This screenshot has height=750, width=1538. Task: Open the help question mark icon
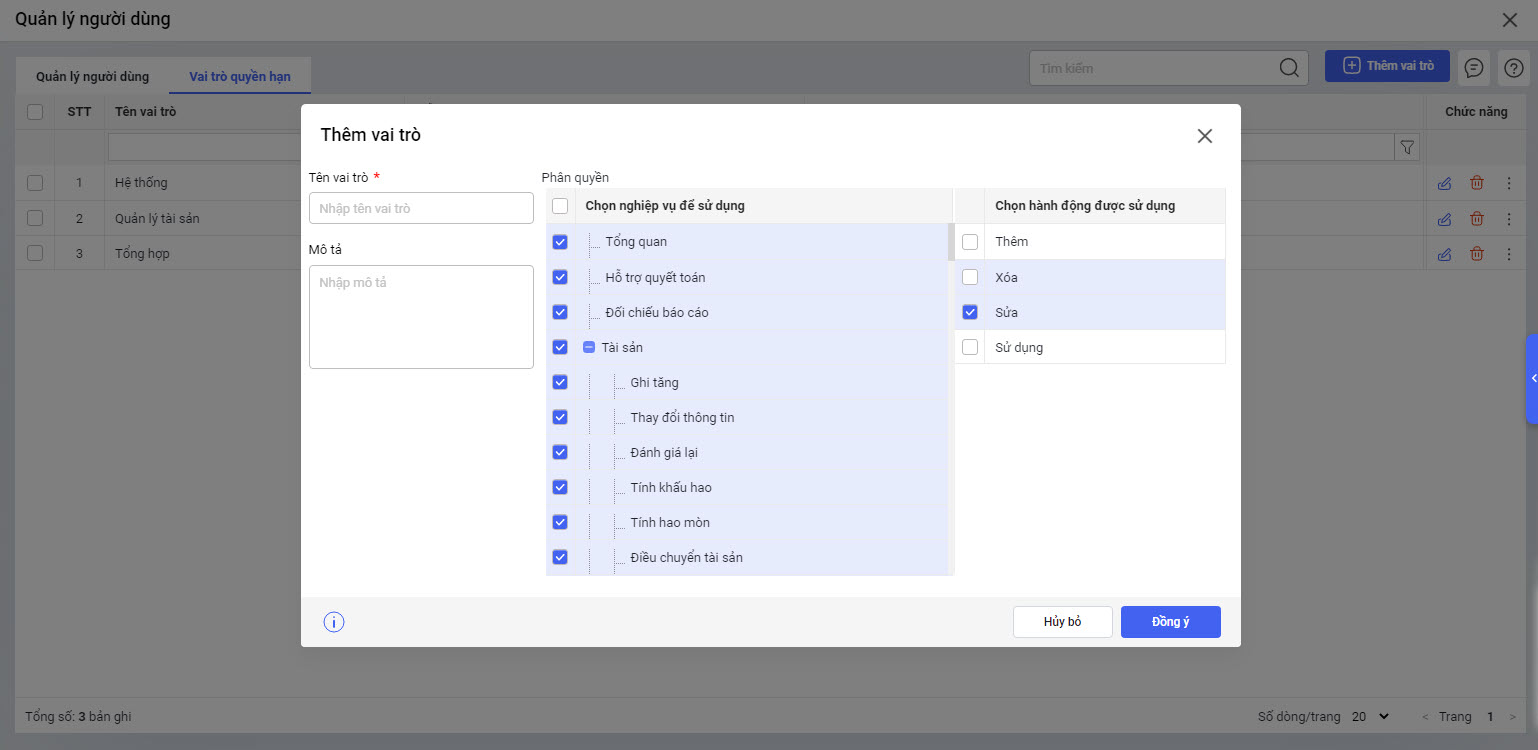tap(1513, 67)
